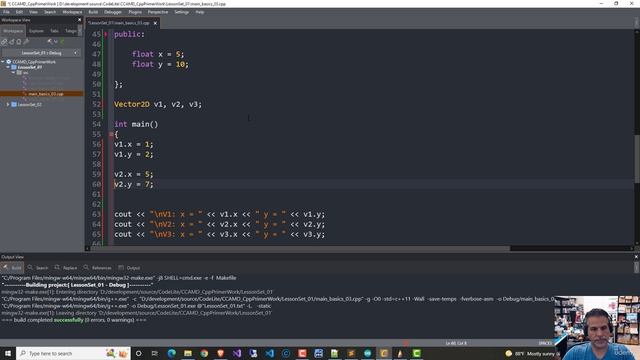Select the LessonSet_01 project in tree
Screen dimensions: 640x360
click(x=29, y=67)
